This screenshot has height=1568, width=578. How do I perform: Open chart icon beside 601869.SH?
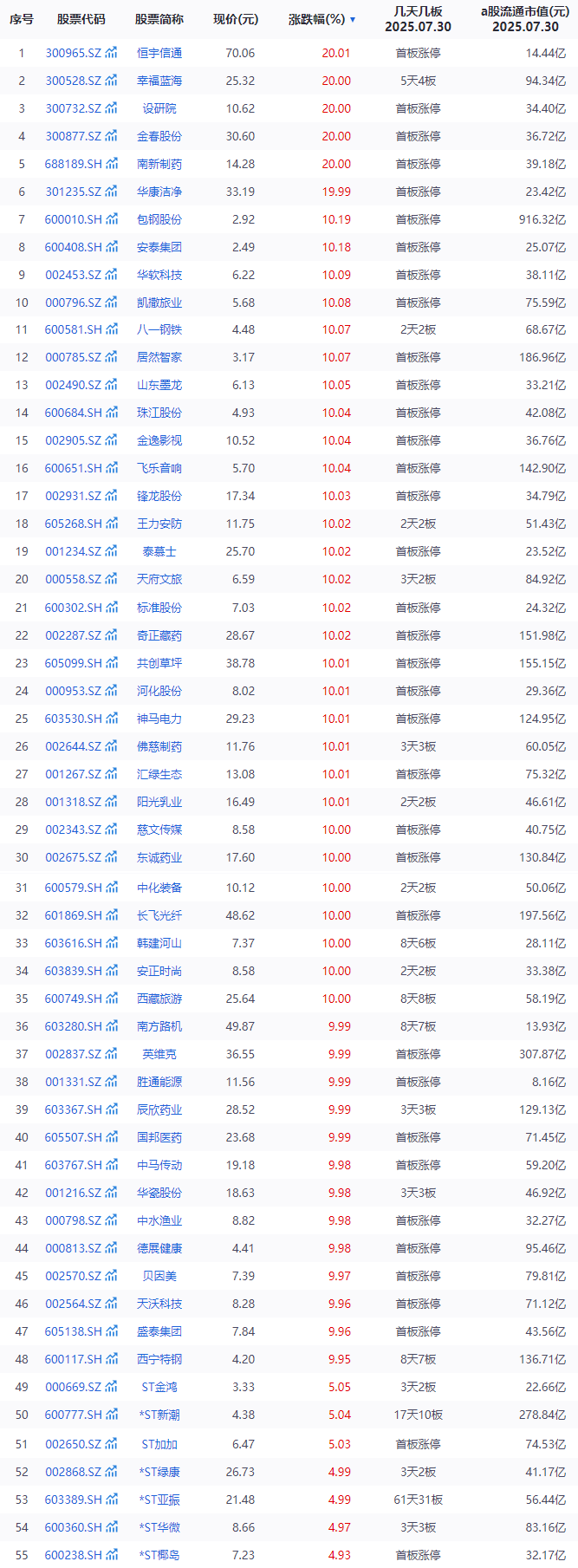point(111,915)
